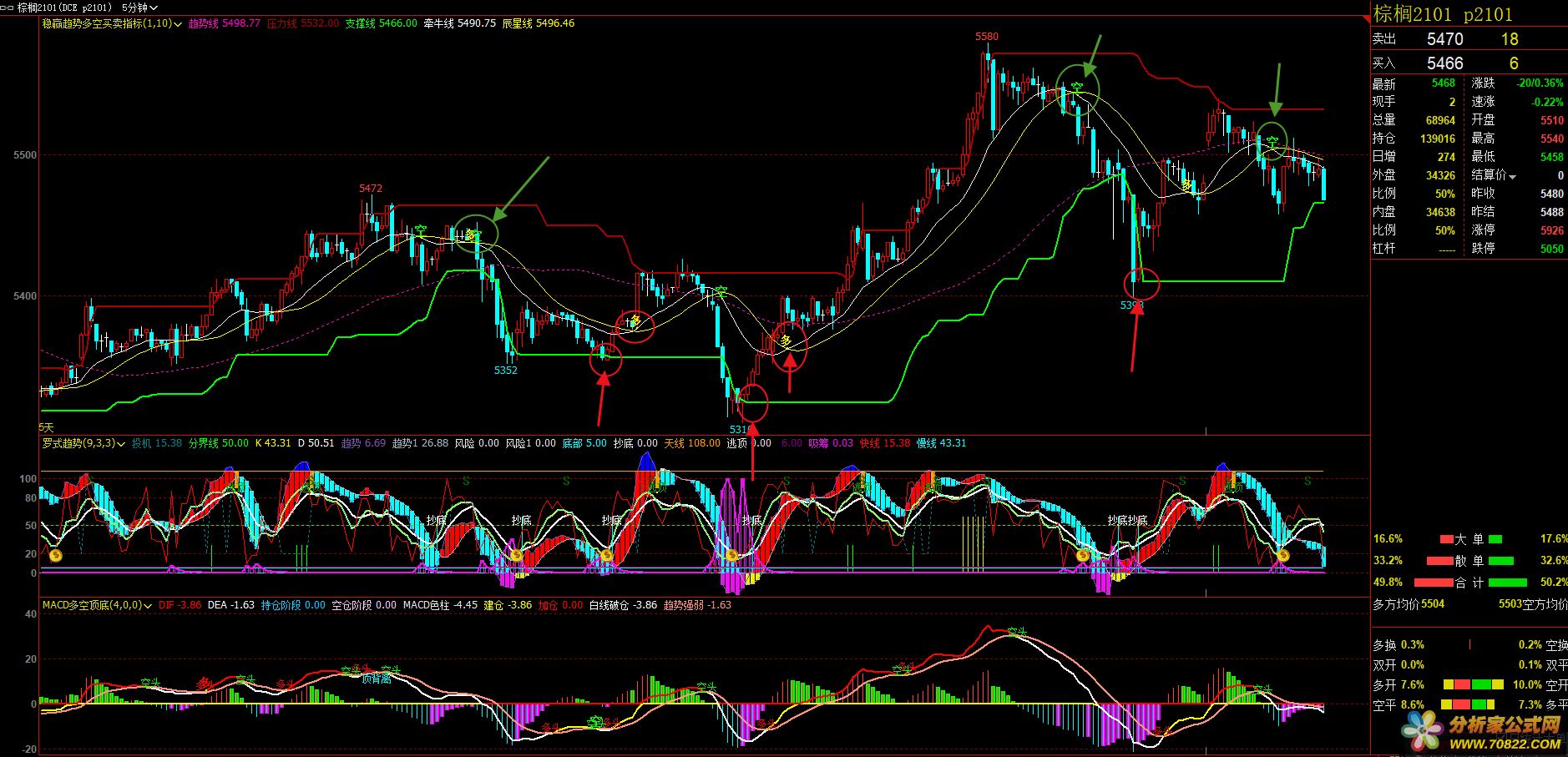1568x757 pixels.
Task: Click the 跌停 limit price 5050
Action: pos(1552,249)
